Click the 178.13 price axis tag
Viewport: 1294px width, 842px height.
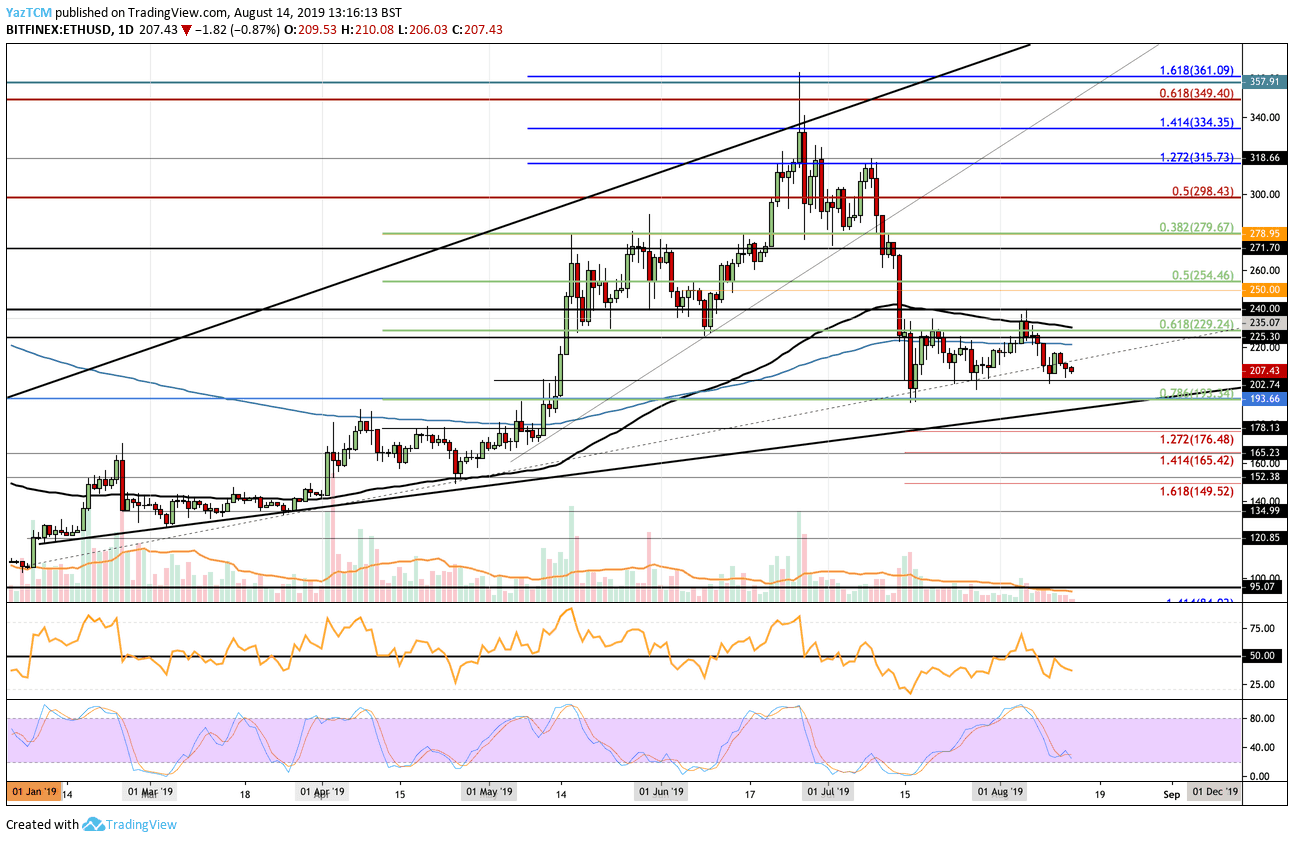(x=1267, y=428)
